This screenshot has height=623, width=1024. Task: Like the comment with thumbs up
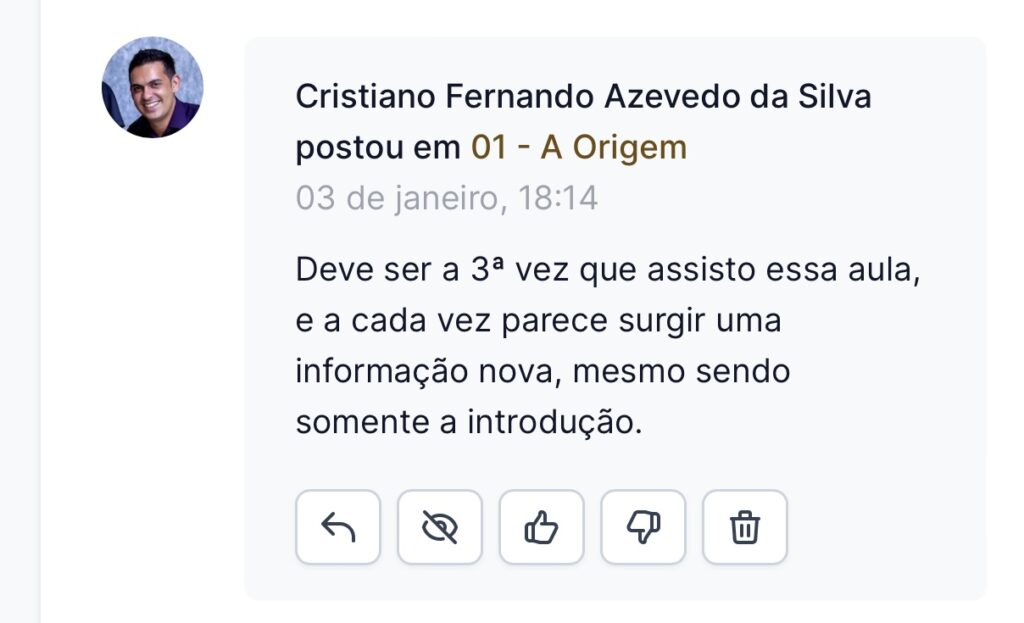[542, 527]
